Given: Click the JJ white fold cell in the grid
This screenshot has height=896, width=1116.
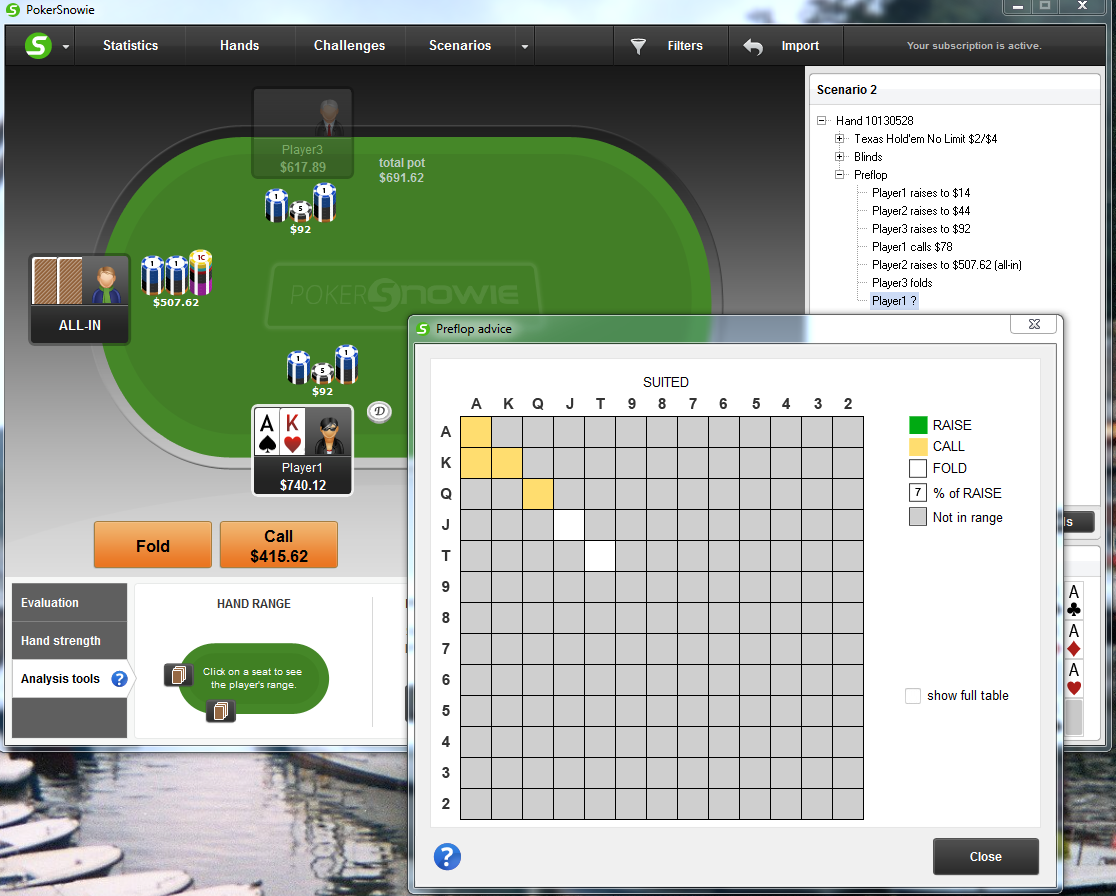Looking at the screenshot, I should point(569,525).
